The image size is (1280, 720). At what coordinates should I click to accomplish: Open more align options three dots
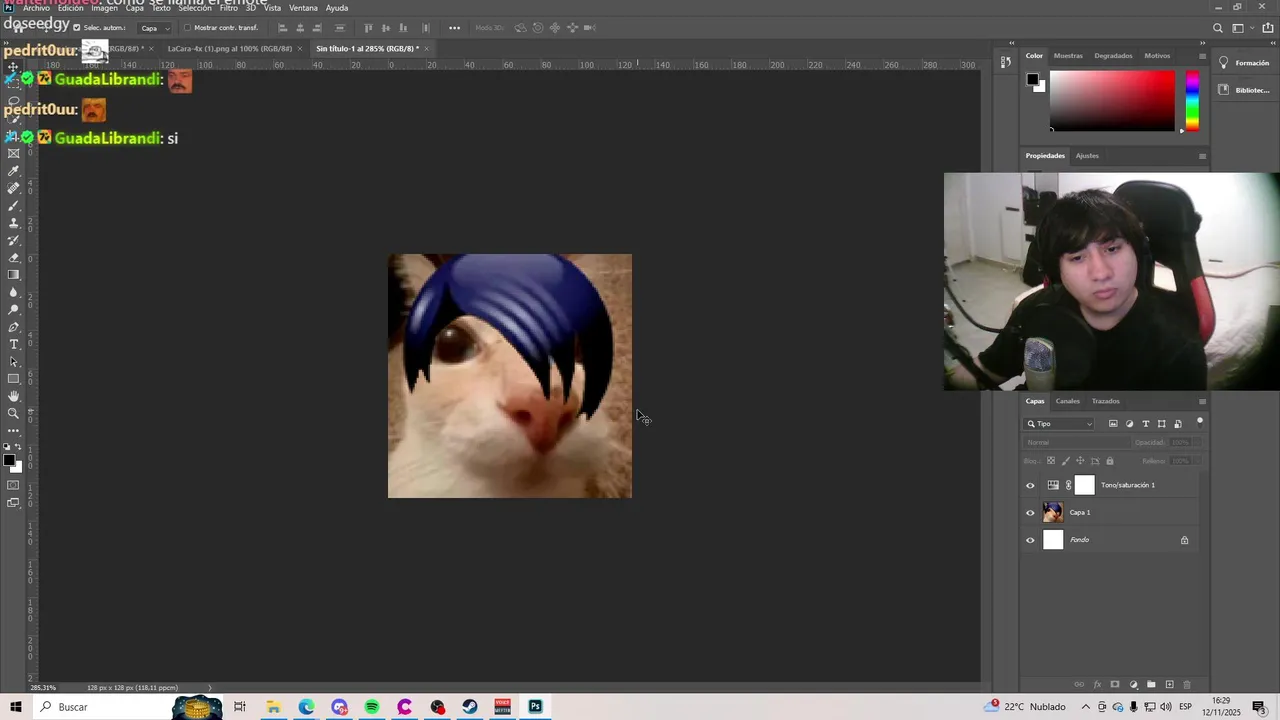pyautogui.click(x=454, y=28)
